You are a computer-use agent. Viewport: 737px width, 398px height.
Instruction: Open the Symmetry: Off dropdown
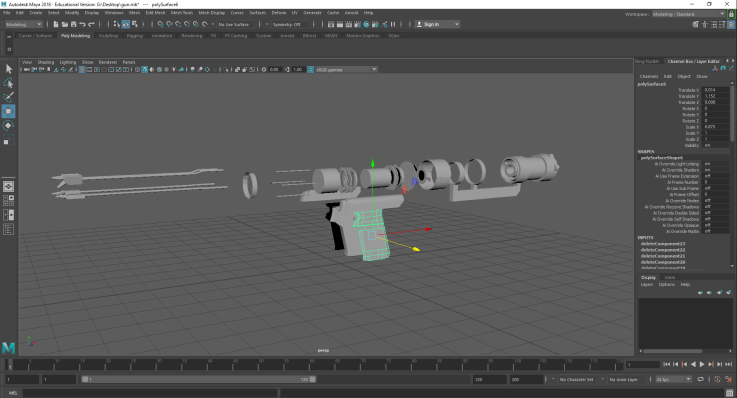[x=290, y=24]
